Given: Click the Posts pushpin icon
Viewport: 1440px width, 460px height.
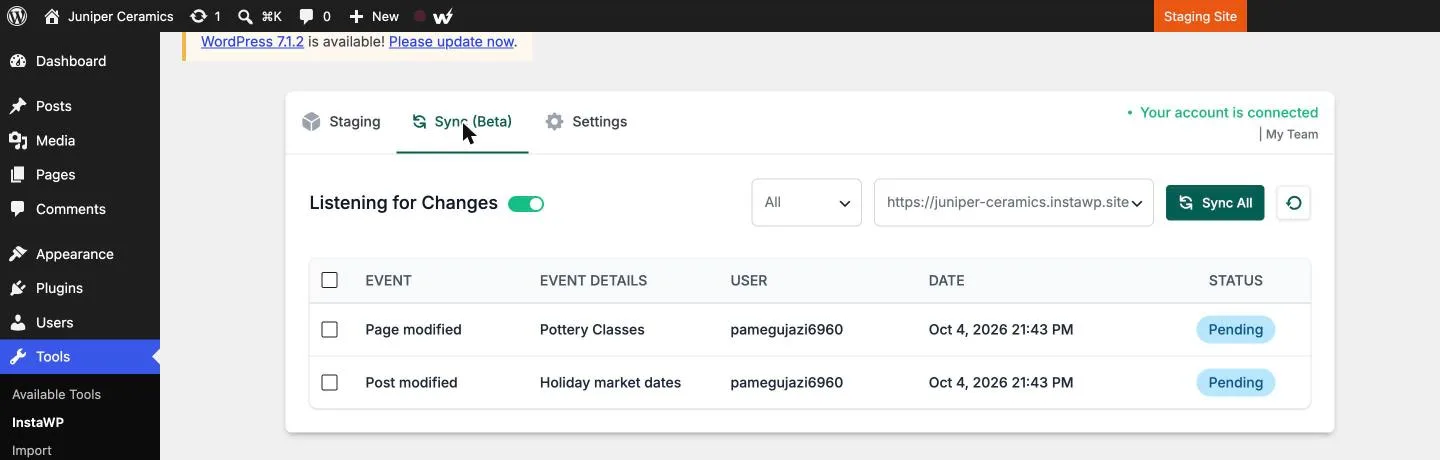Looking at the screenshot, I should click(x=18, y=106).
